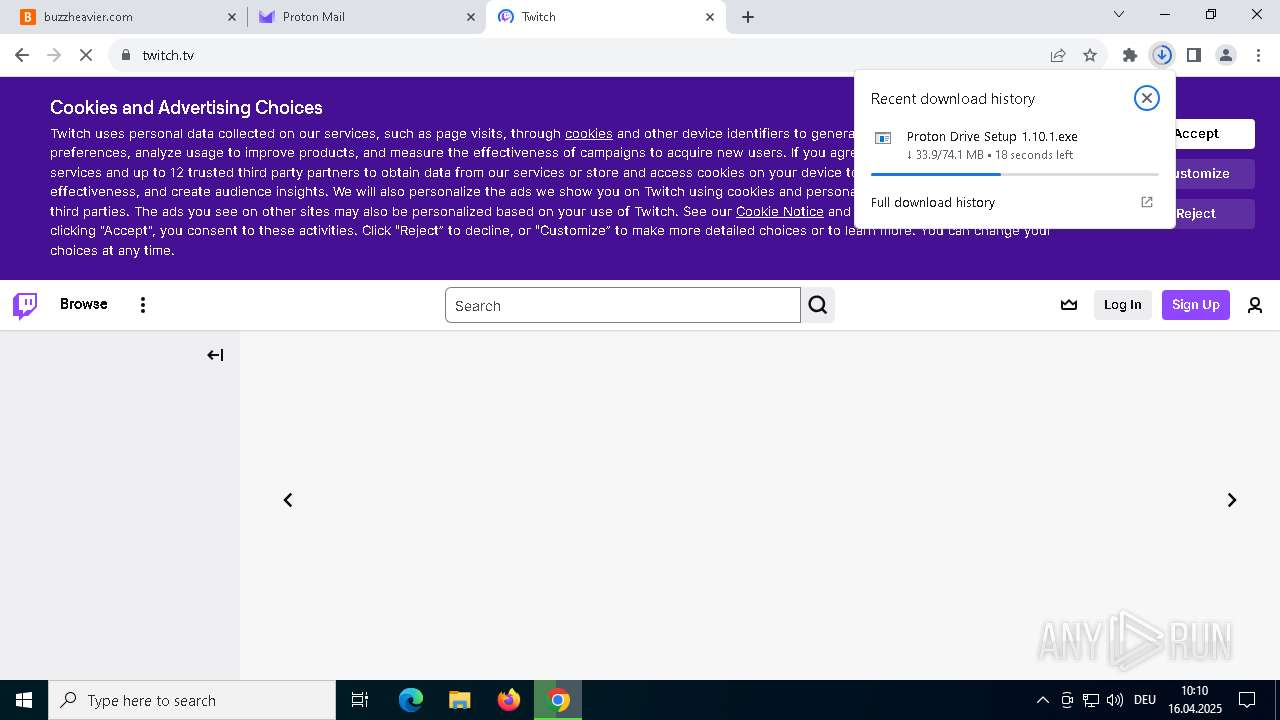Open Chrome profile avatar icon
The height and width of the screenshot is (720, 1280).
coord(1226,55)
